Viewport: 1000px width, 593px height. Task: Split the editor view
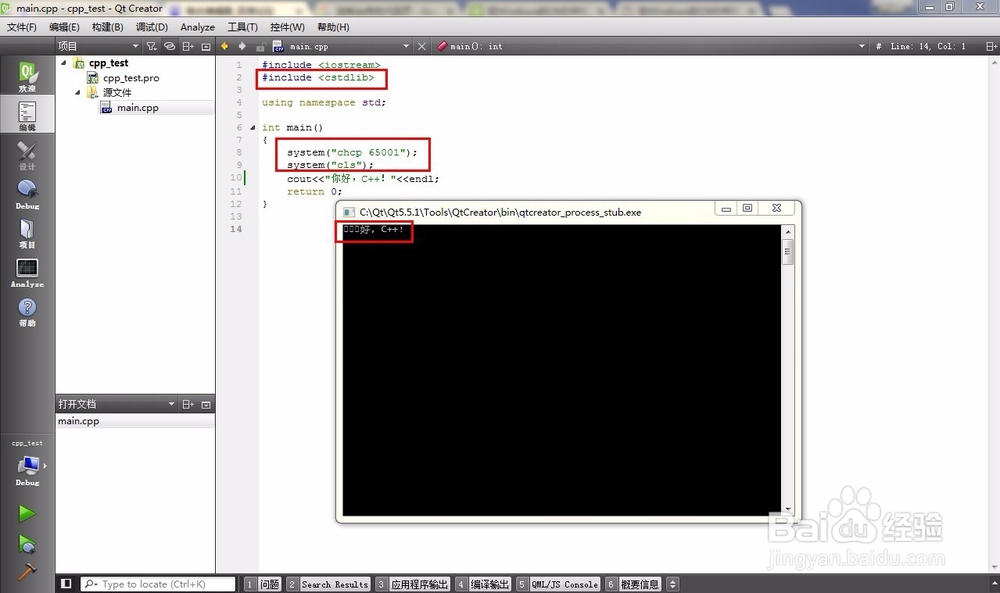pos(991,46)
